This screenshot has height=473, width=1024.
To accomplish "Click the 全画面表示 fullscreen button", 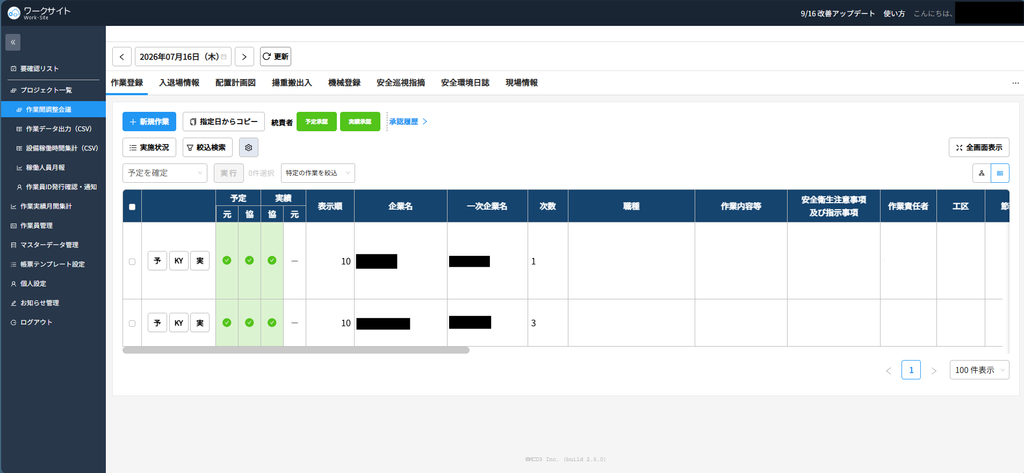I will pyautogui.click(x=979, y=148).
